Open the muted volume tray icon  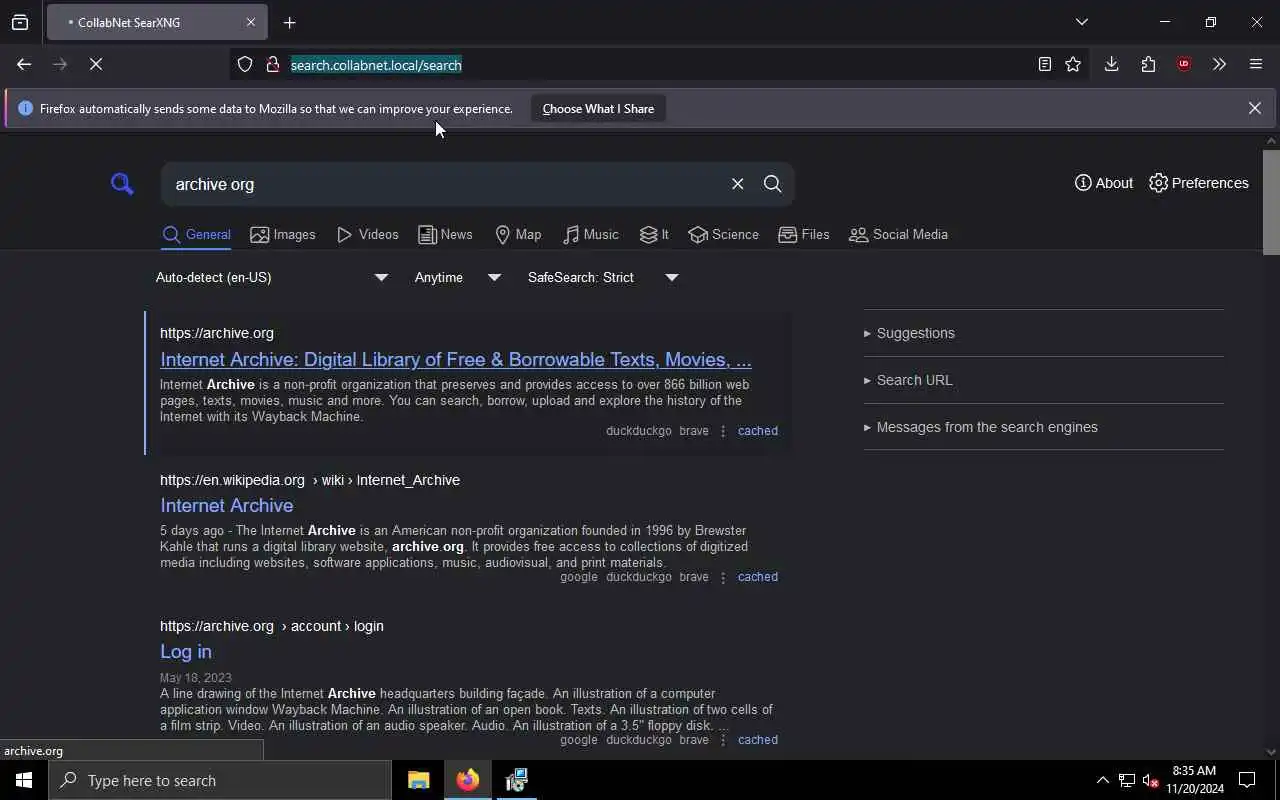pyautogui.click(x=1150, y=780)
